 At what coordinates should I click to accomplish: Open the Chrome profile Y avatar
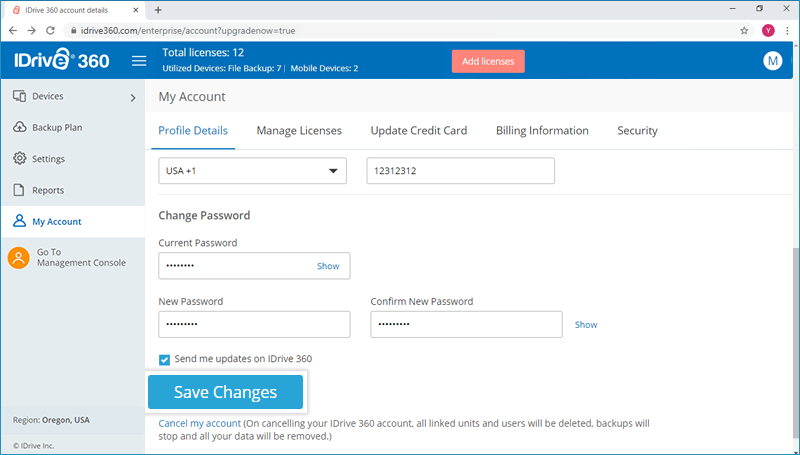(768, 31)
